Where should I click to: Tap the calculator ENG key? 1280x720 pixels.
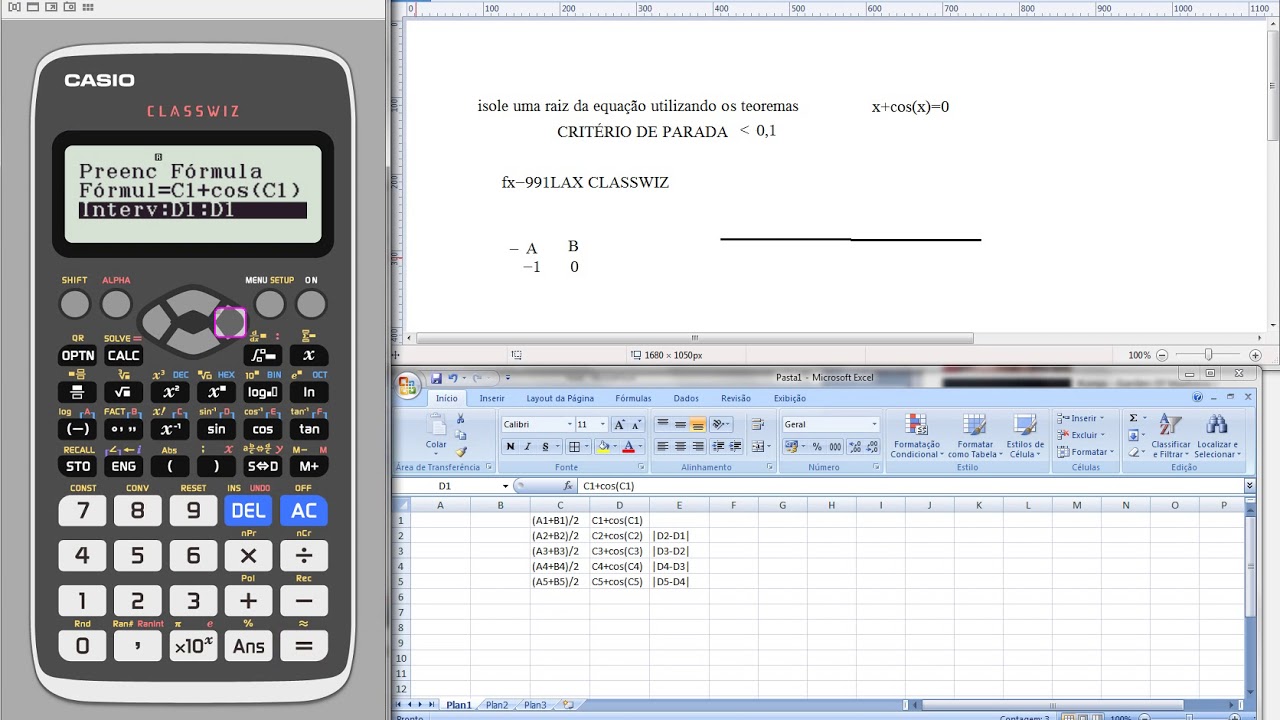[x=124, y=466]
